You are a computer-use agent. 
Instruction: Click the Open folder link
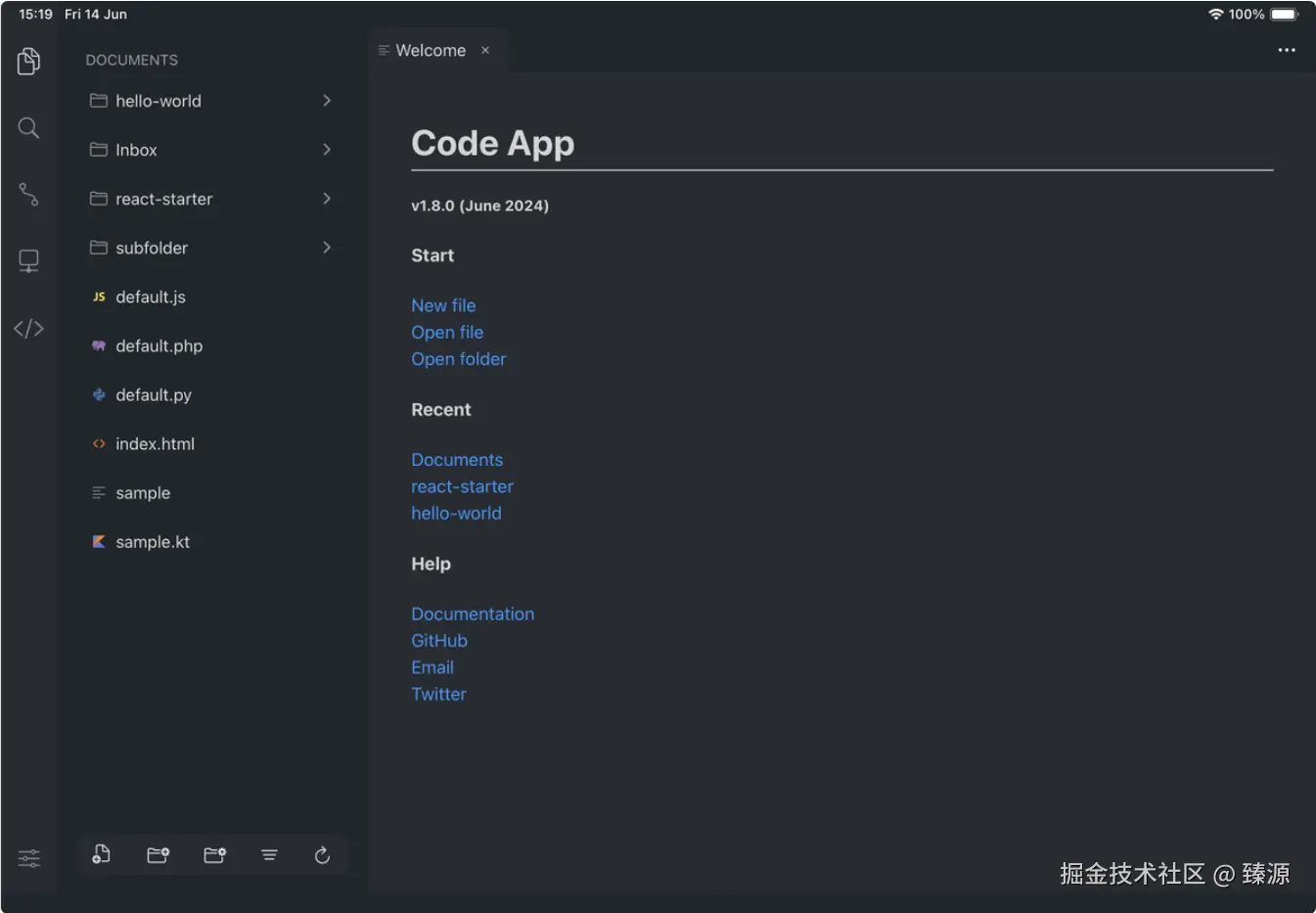click(x=459, y=359)
